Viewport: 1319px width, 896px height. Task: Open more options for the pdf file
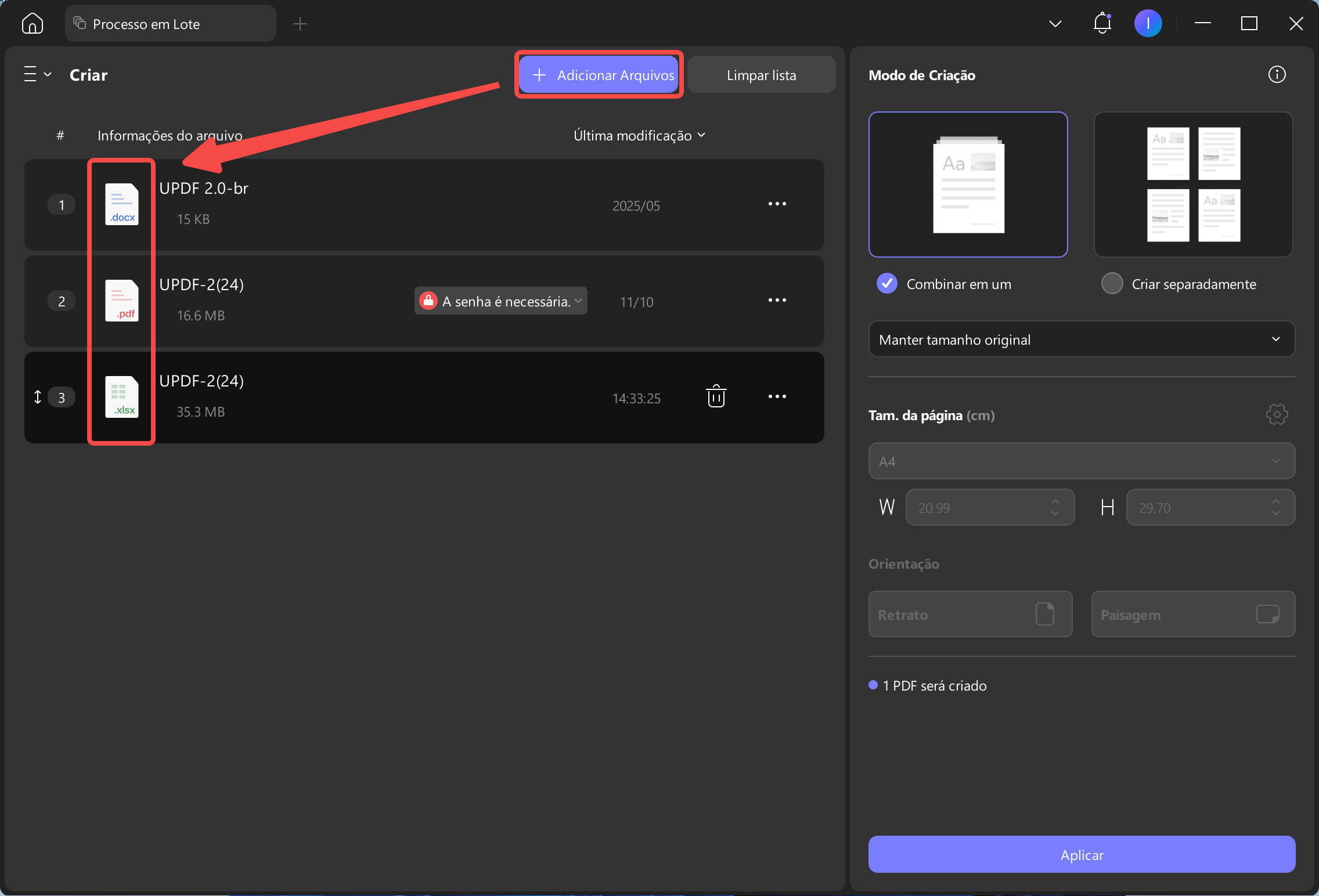(x=777, y=301)
